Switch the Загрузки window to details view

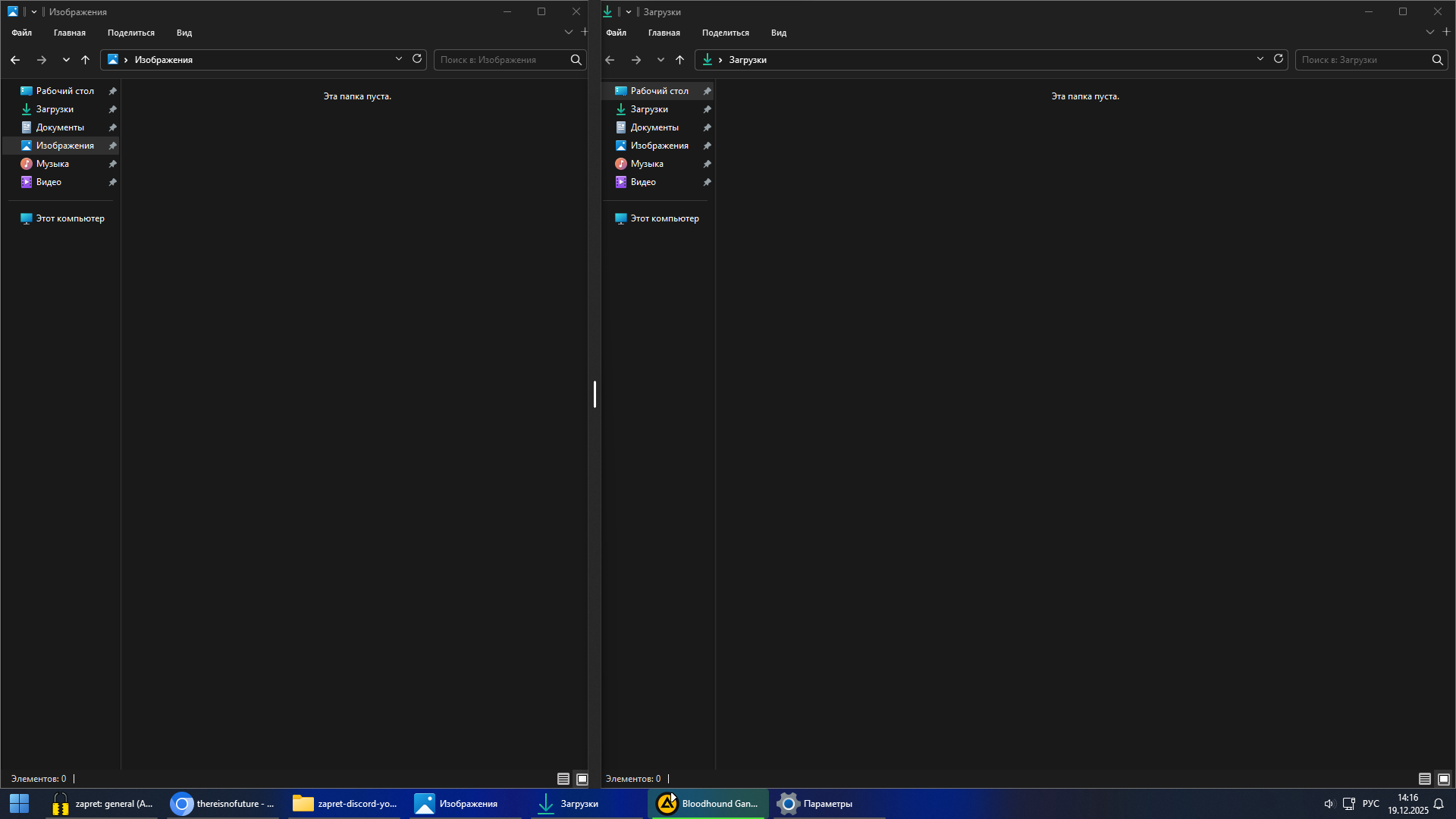click(x=1424, y=779)
